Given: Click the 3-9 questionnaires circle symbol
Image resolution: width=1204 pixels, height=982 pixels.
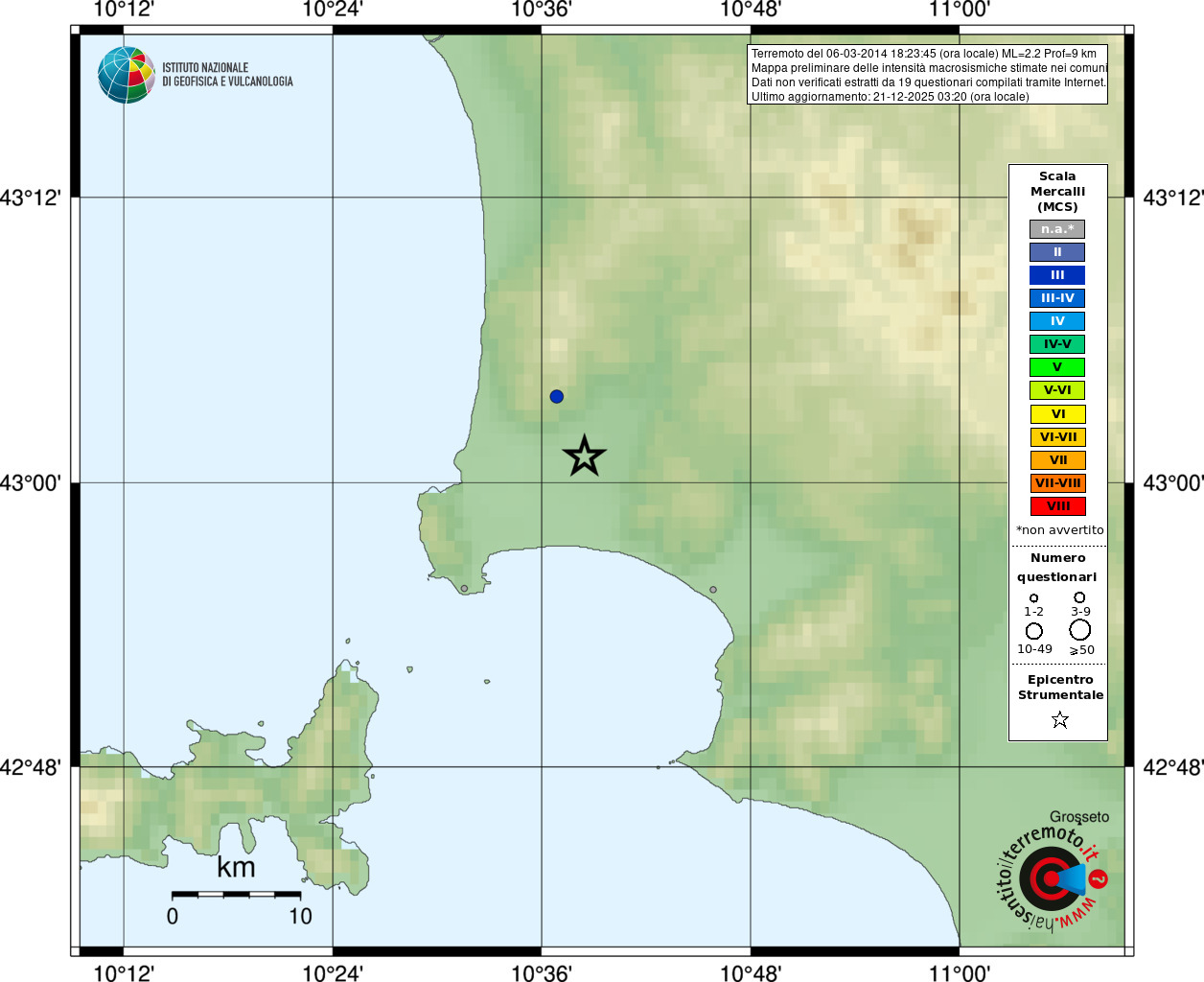Looking at the screenshot, I should (x=1079, y=597).
